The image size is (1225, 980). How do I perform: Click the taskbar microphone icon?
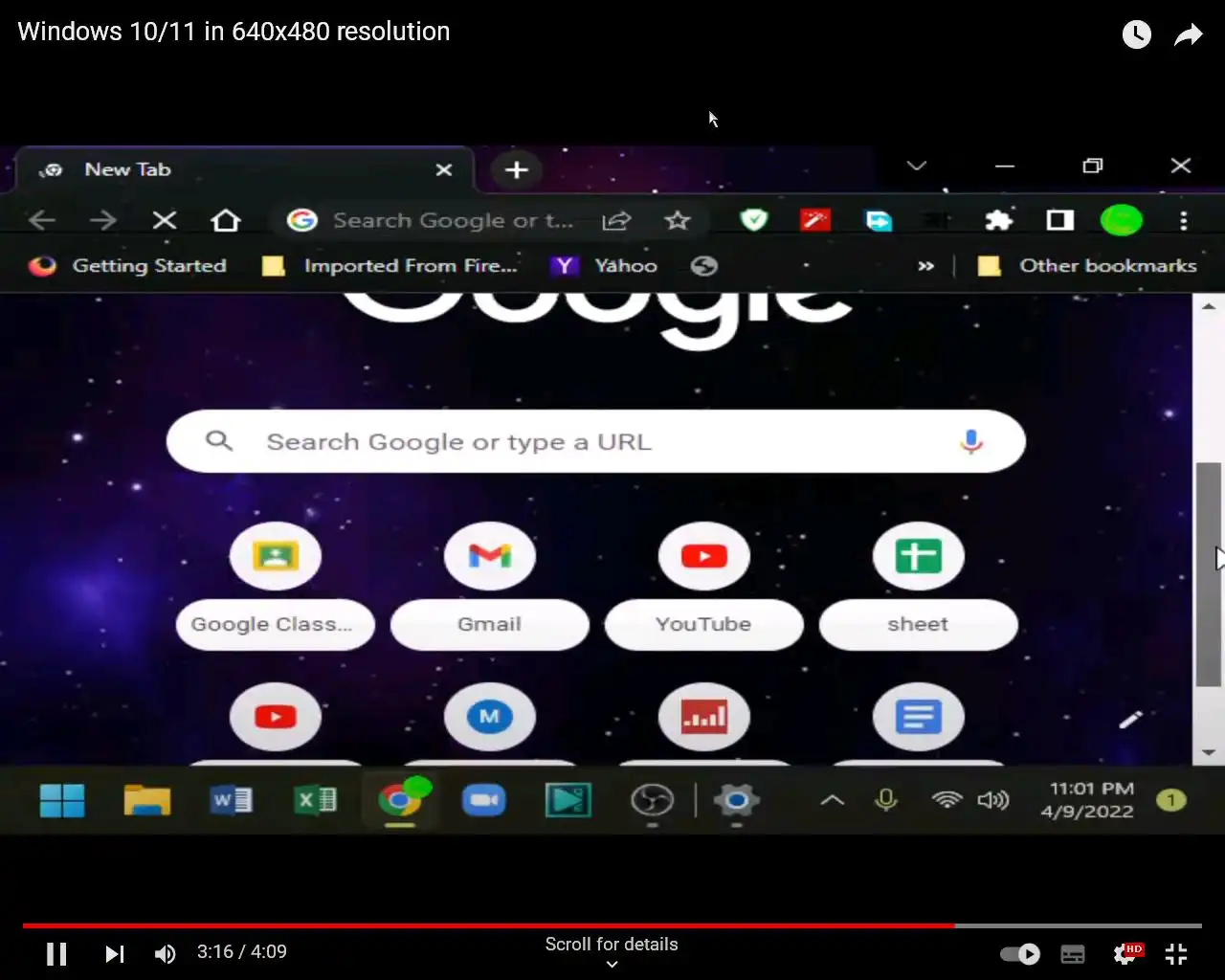pyautogui.click(x=886, y=800)
